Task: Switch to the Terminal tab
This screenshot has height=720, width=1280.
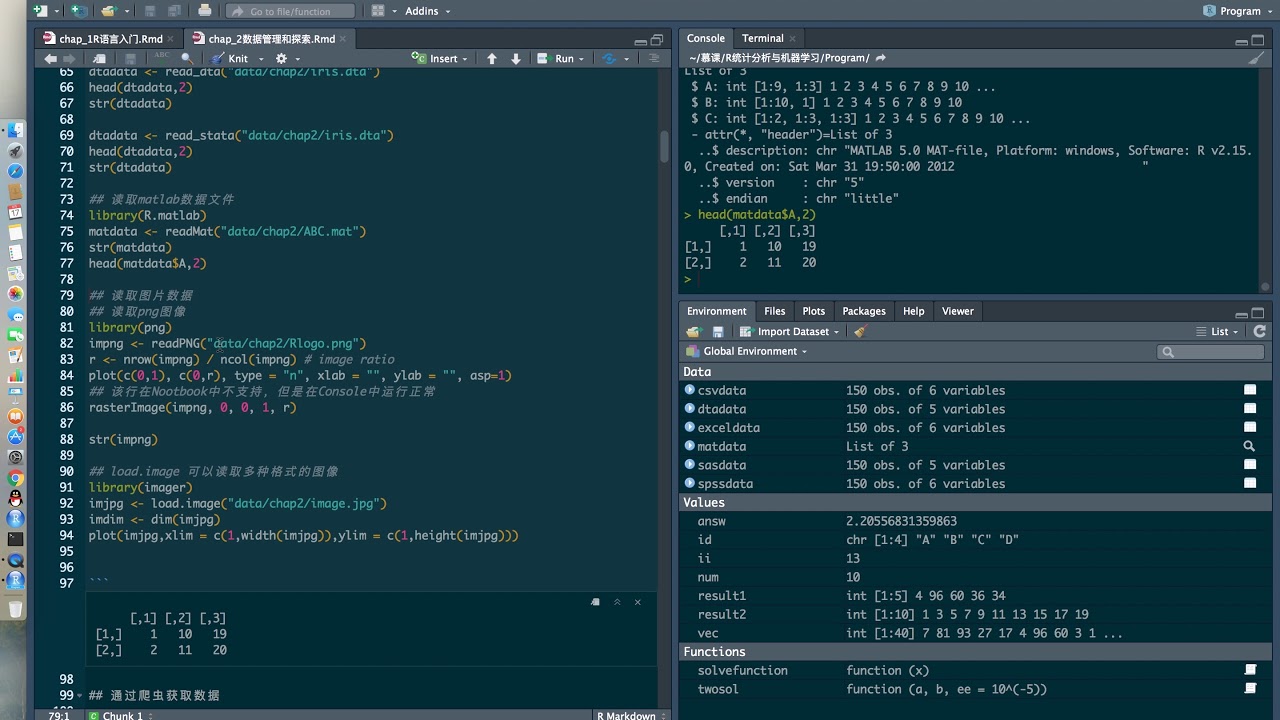Action: (762, 39)
